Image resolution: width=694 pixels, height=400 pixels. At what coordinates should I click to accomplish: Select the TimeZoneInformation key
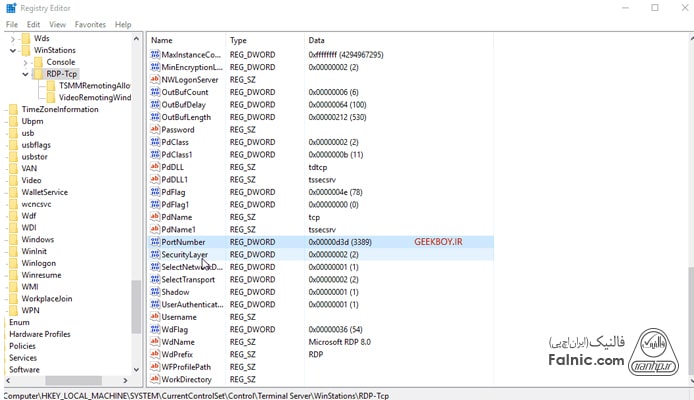coord(60,110)
